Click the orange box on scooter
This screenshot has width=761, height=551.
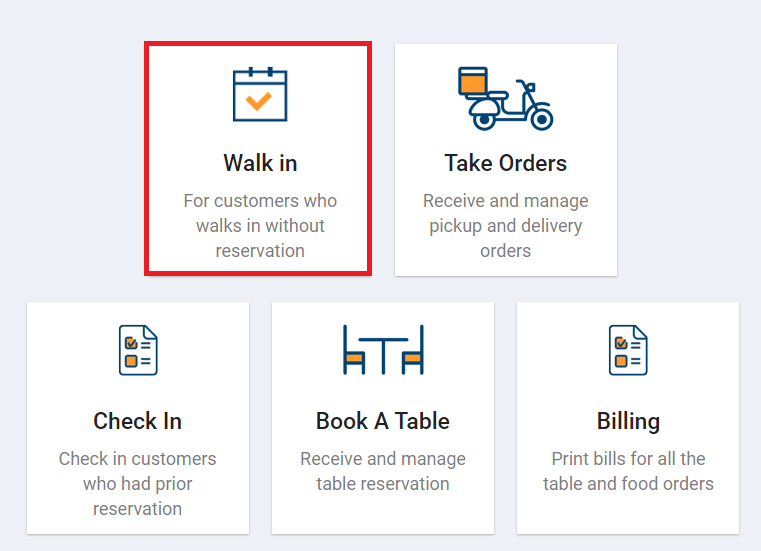472,81
